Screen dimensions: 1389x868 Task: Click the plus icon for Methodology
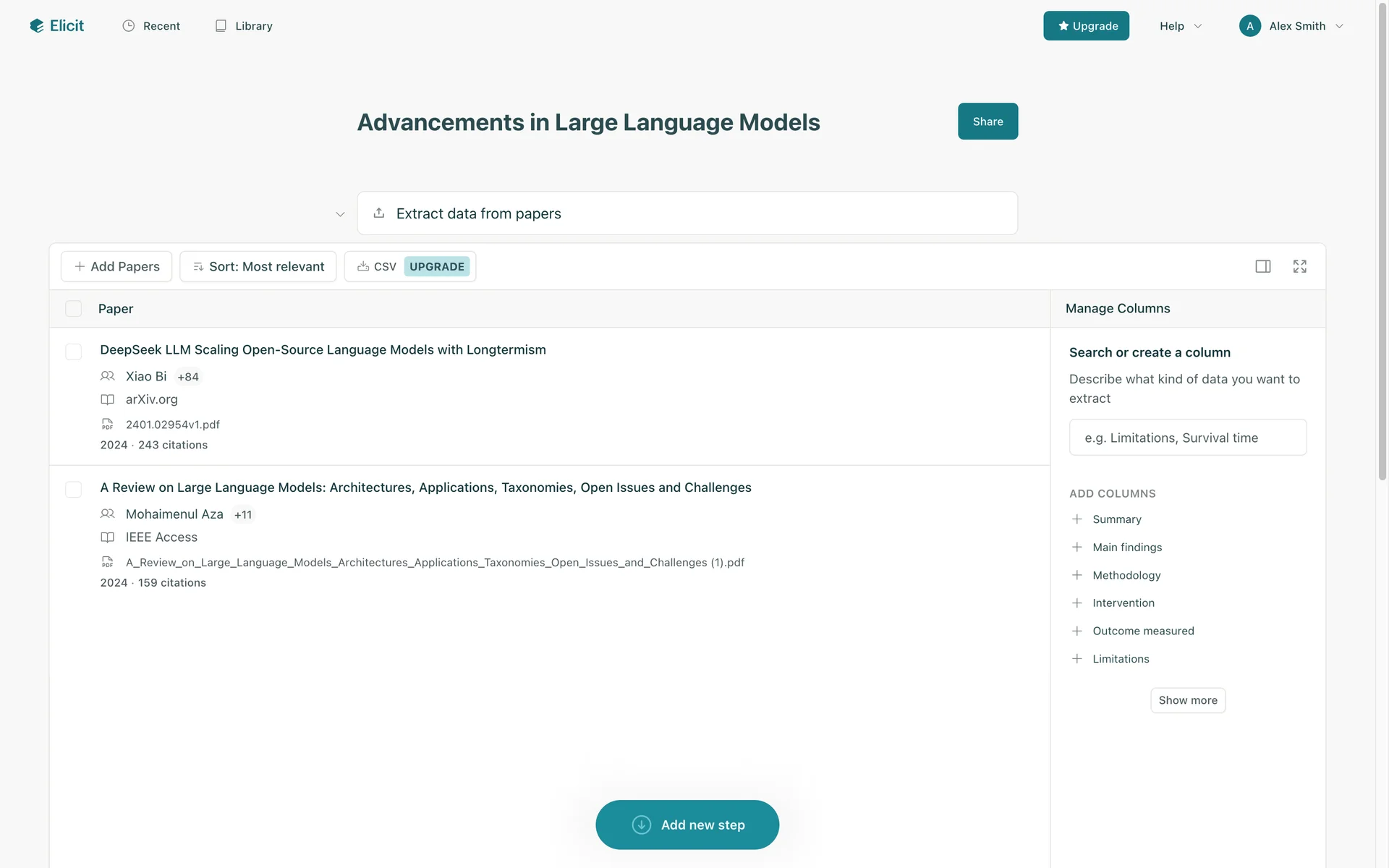click(1076, 575)
